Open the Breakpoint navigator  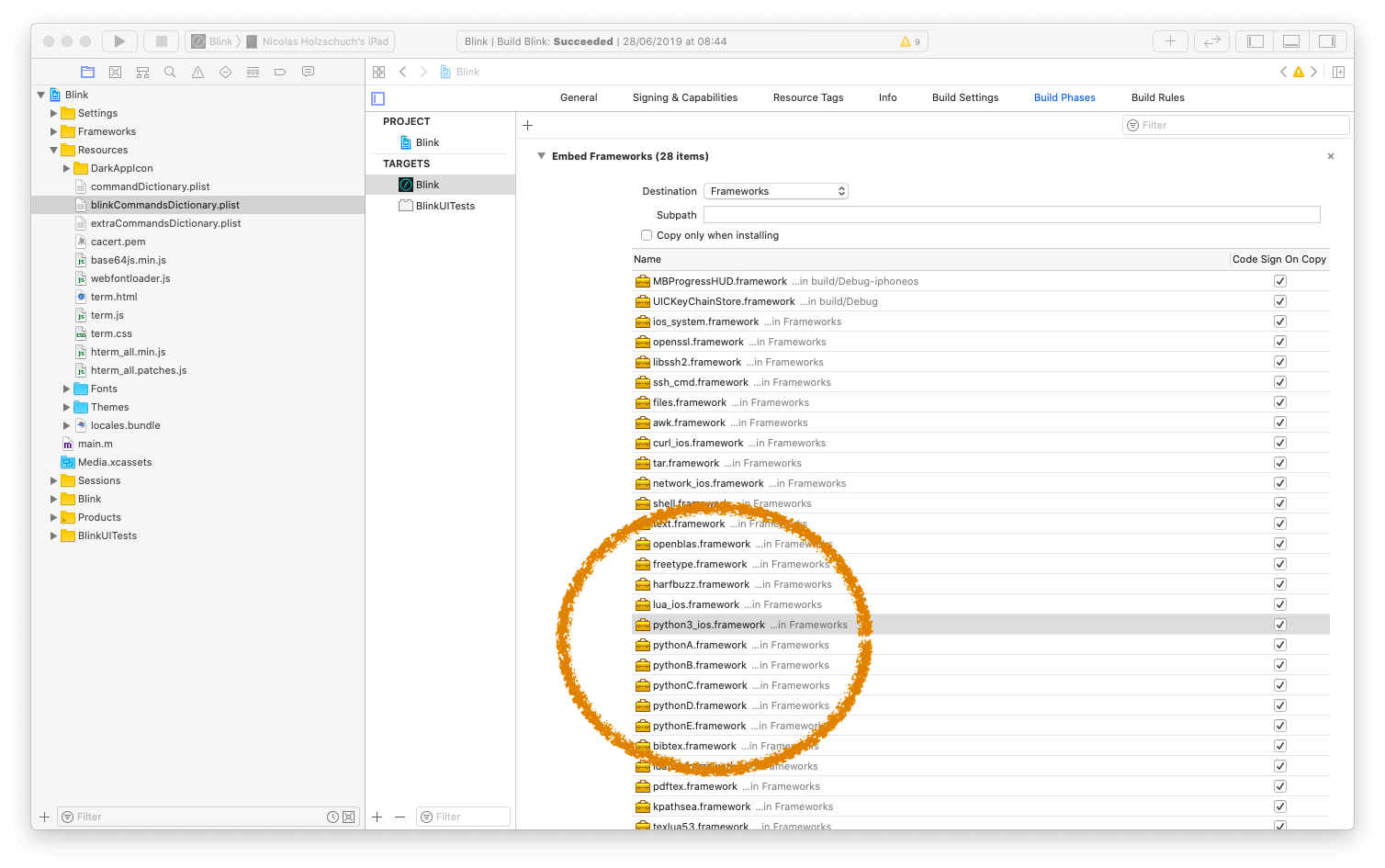click(280, 72)
